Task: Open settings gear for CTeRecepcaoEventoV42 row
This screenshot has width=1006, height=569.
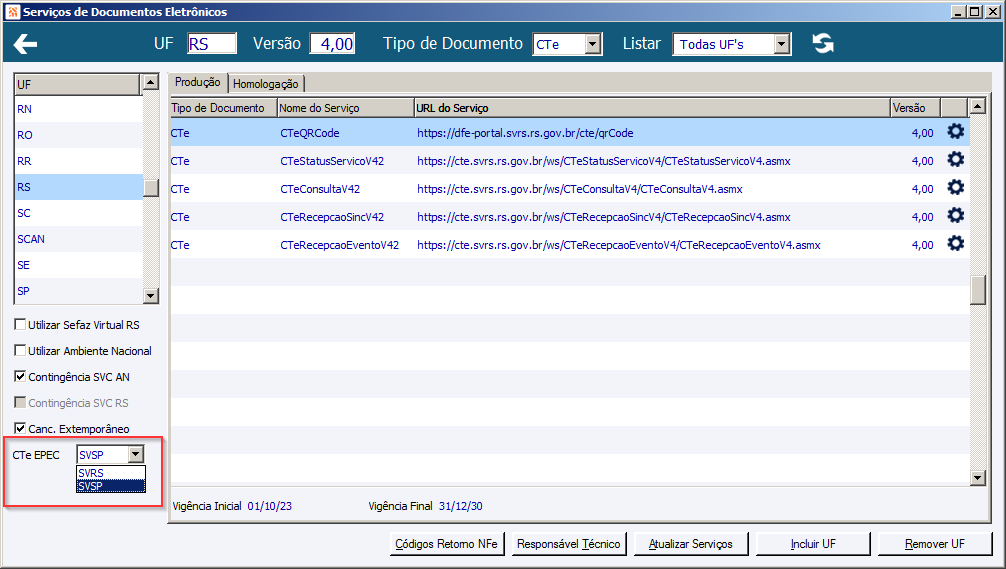Action: (955, 244)
